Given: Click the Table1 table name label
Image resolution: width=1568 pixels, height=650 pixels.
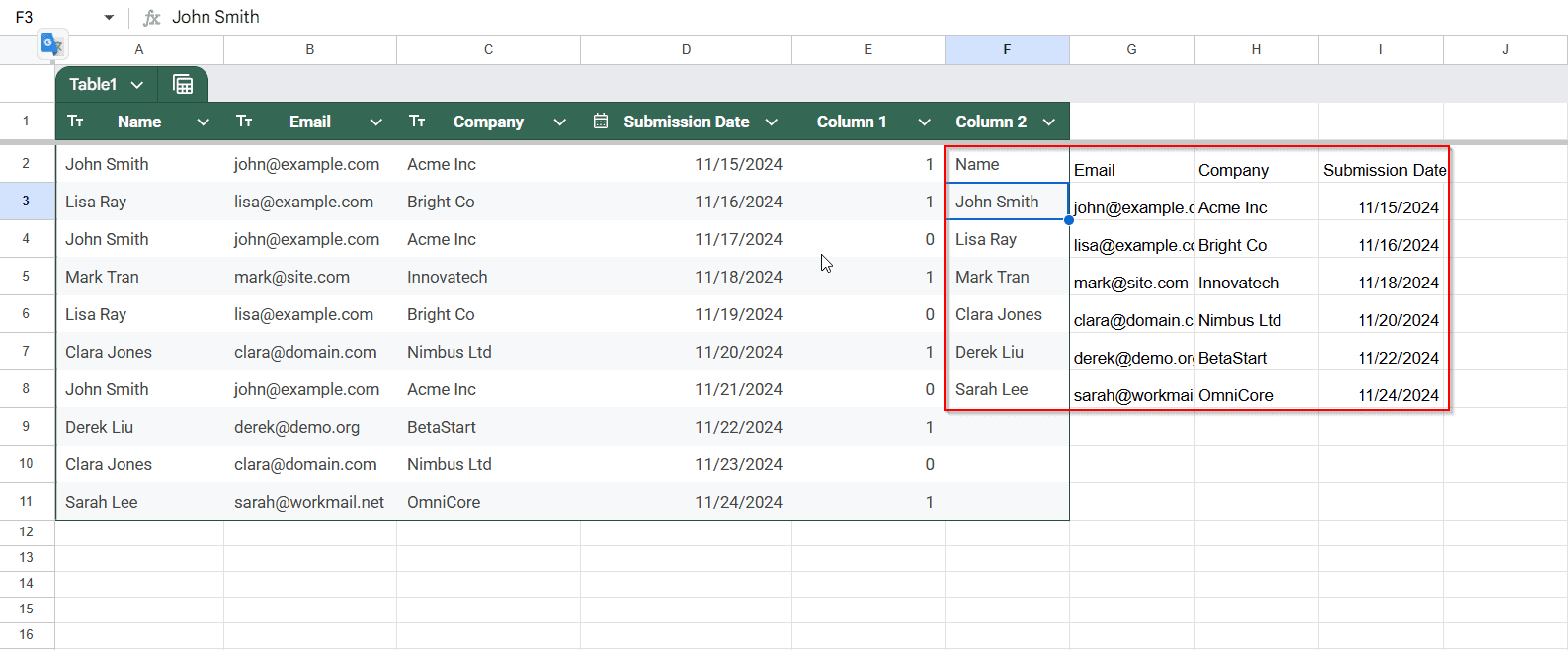Looking at the screenshot, I should coord(93,85).
